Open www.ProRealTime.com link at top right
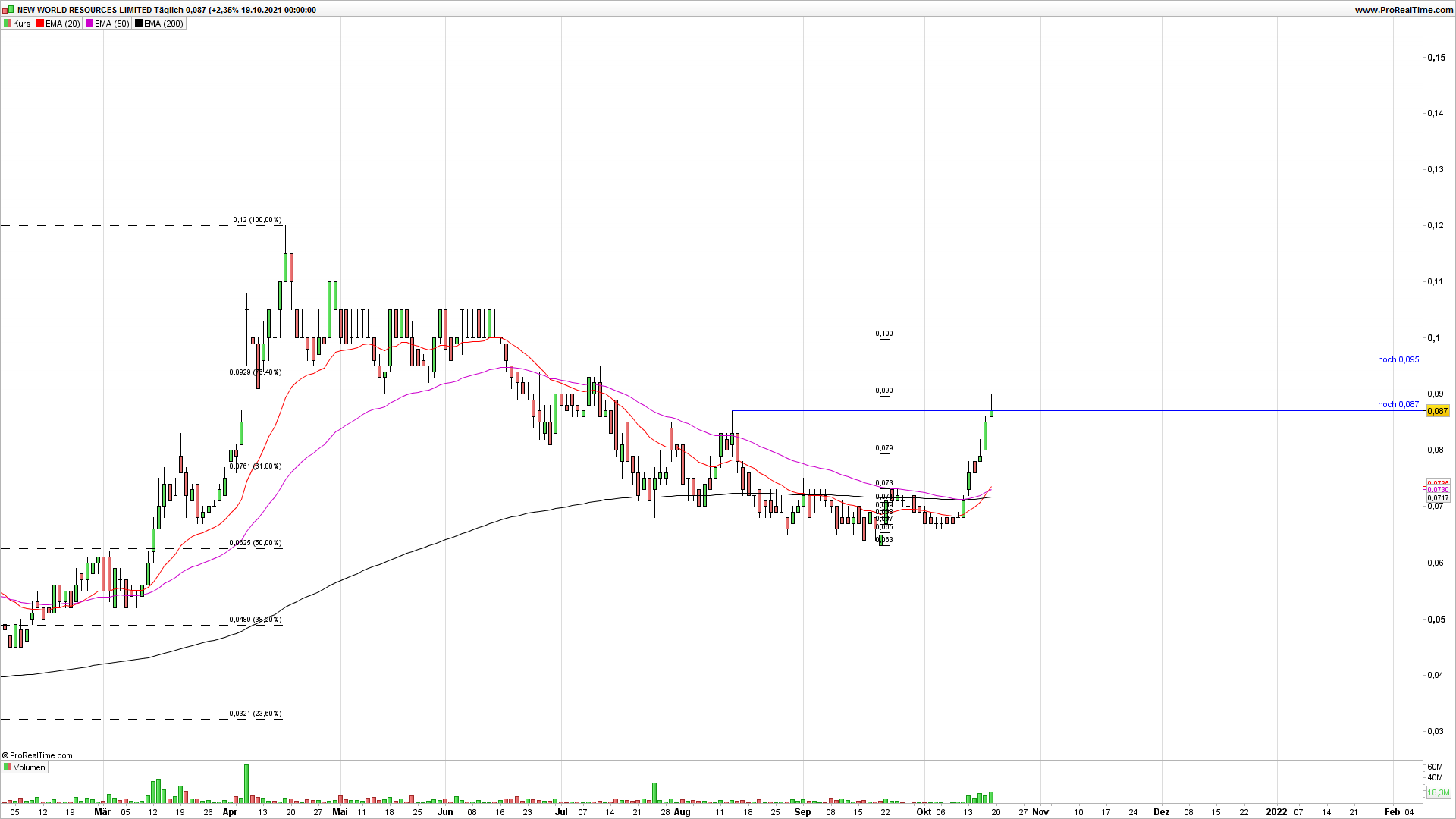 1404,10
